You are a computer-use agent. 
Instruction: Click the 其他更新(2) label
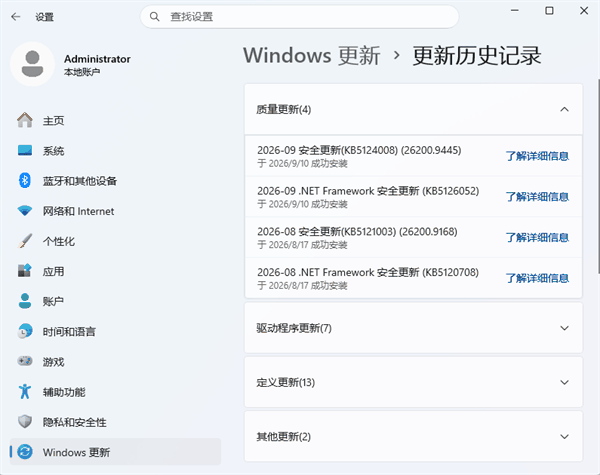(284, 437)
